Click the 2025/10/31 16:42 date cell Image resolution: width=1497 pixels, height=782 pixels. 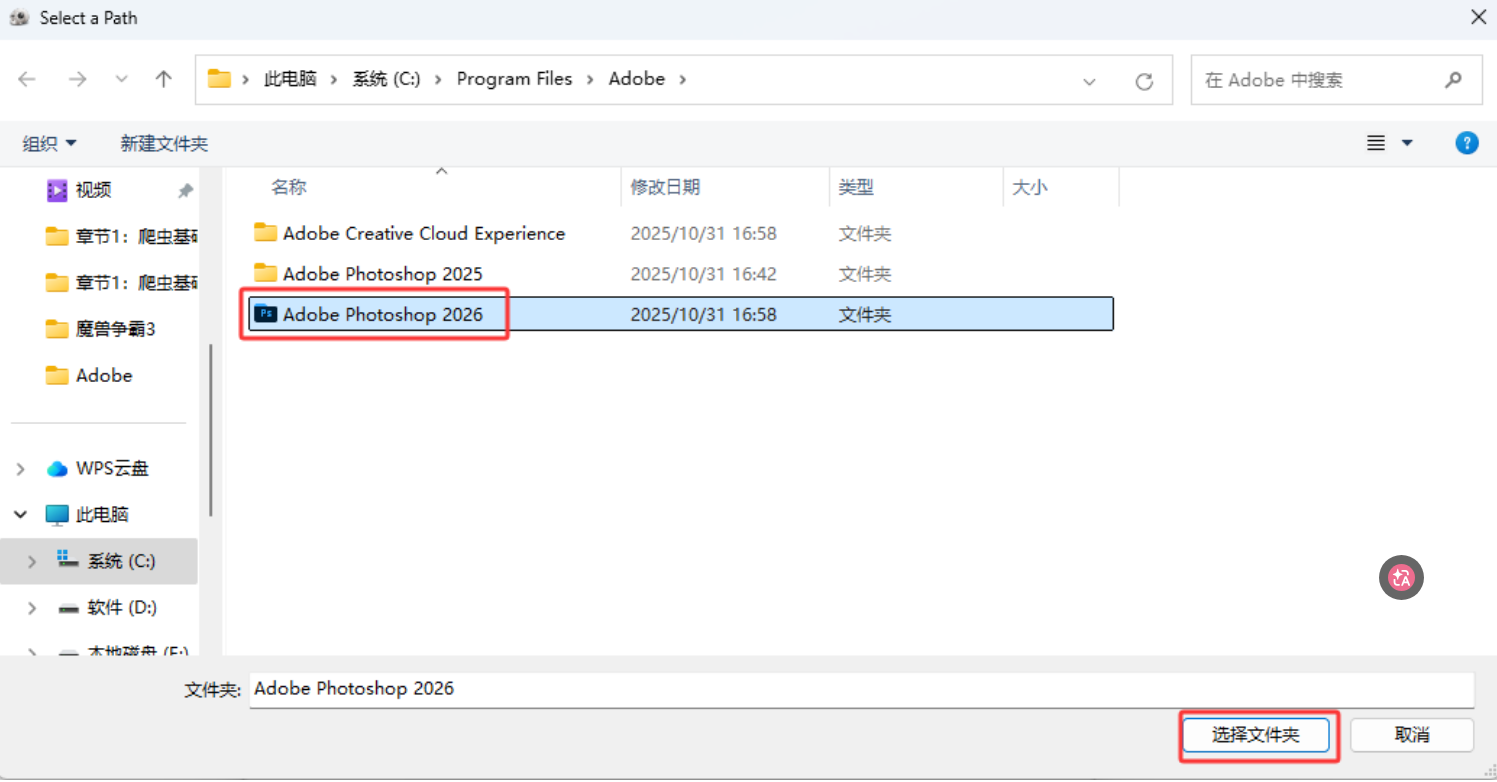pyautogui.click(x=703, y=273)
